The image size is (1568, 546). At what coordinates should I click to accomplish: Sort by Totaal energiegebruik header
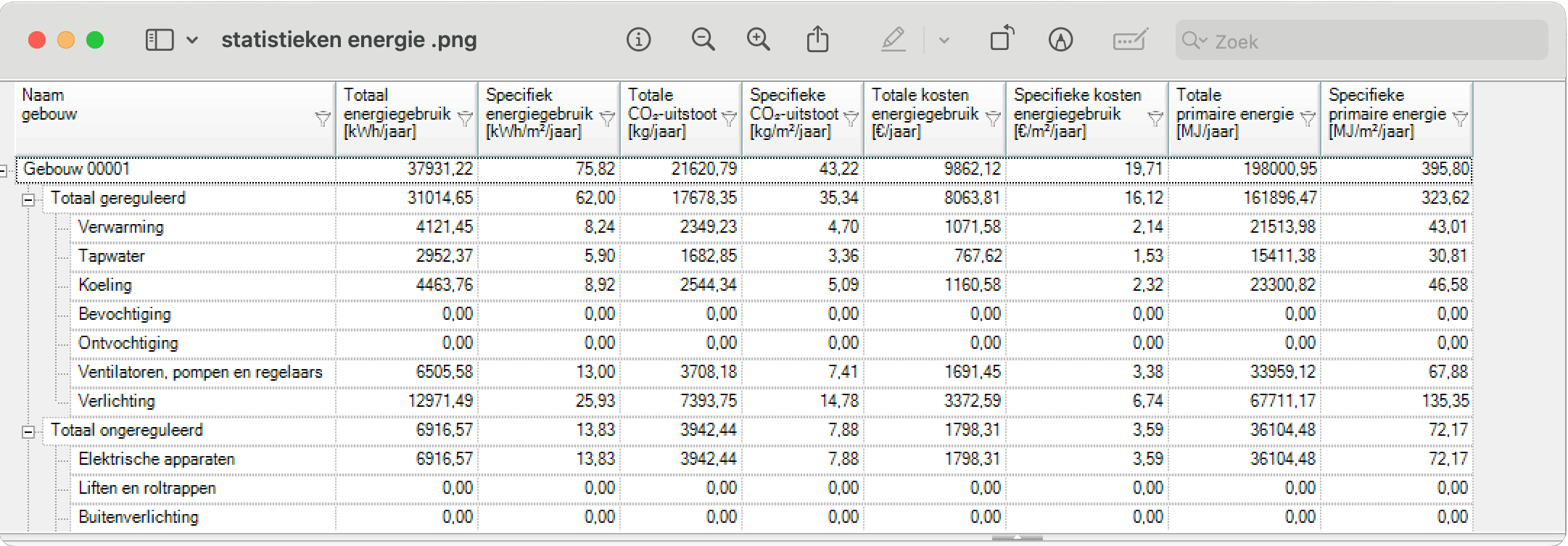407,118
